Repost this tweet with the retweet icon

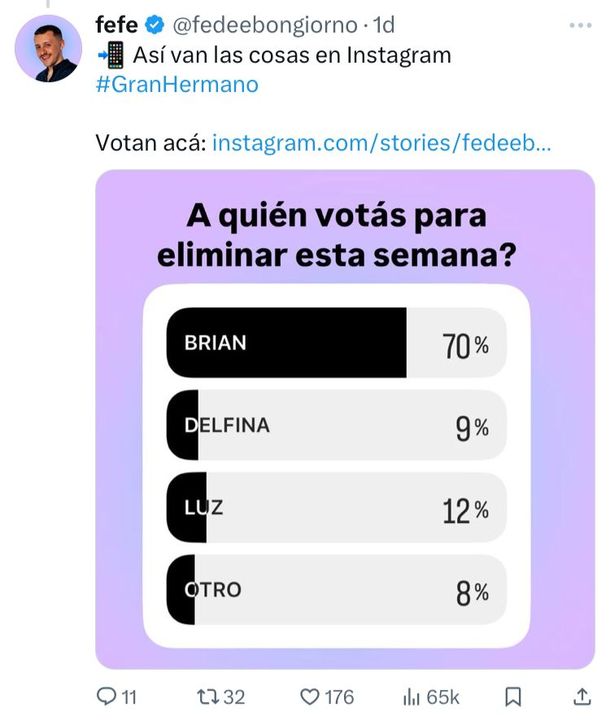pyautogui.click(x=205, y=696)
